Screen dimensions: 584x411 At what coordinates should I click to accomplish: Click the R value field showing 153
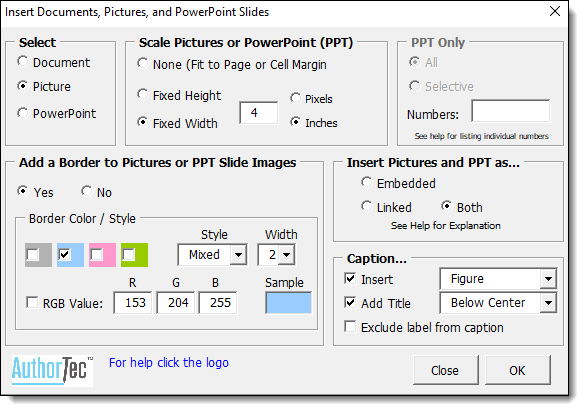(x=133, y=303)
